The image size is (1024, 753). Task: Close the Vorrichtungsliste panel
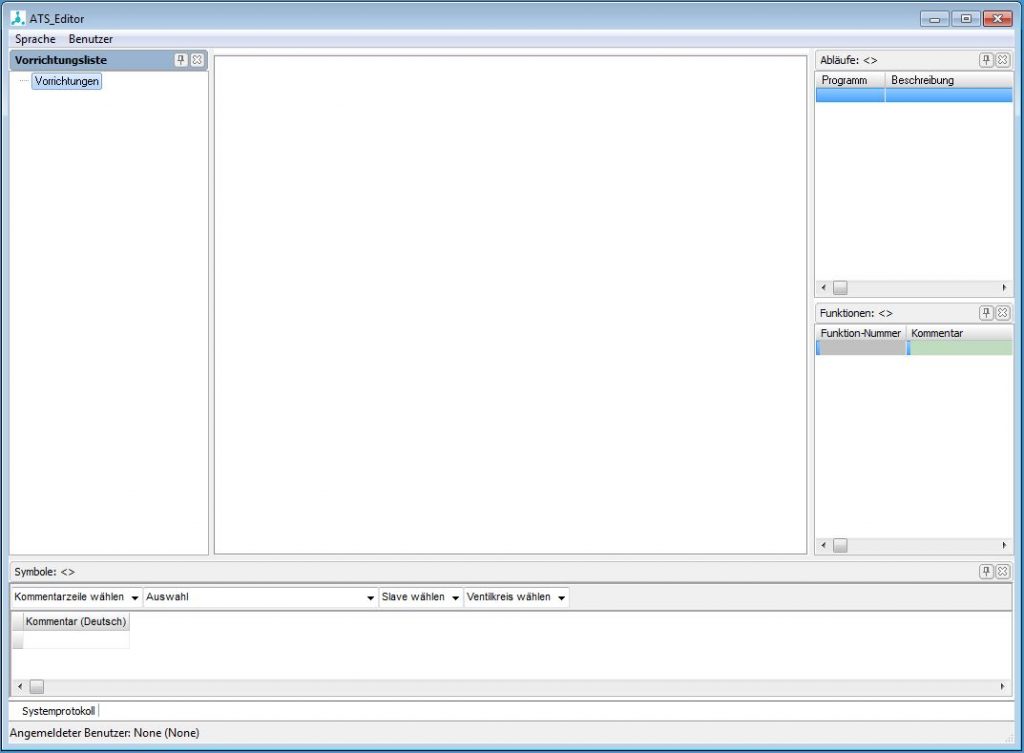(x=198, y=60)
